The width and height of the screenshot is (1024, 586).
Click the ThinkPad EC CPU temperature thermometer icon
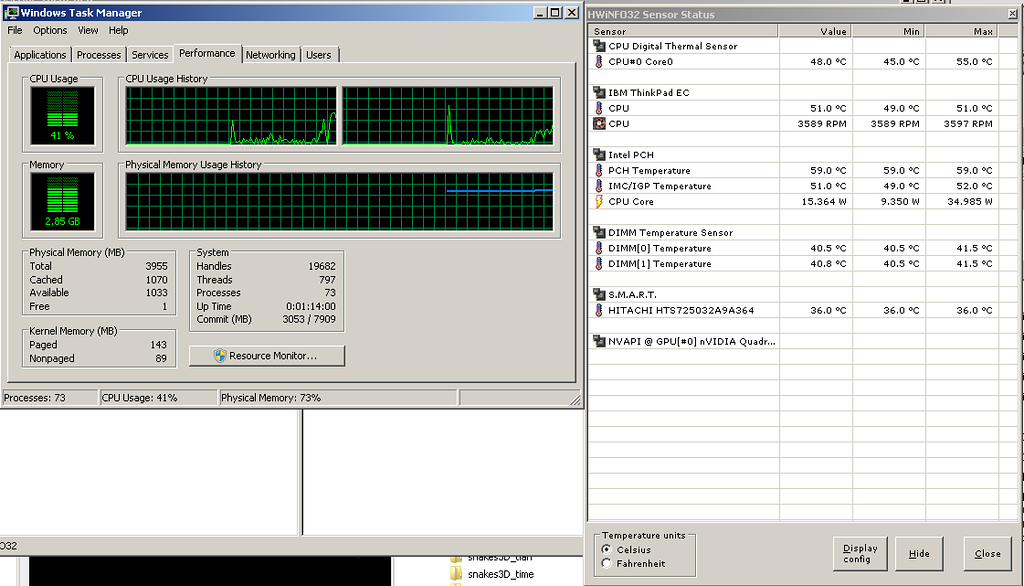599,108
